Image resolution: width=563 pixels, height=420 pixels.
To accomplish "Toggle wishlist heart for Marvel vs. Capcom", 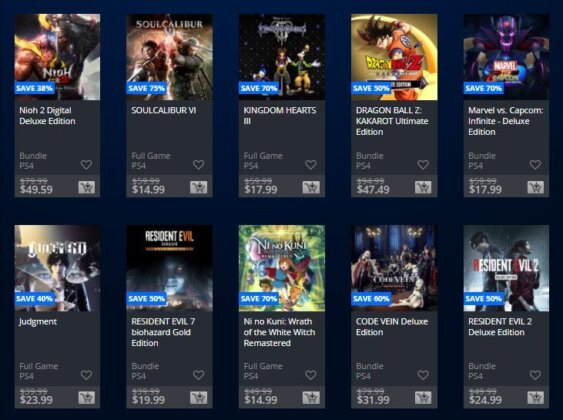I will tap(535, 165).
